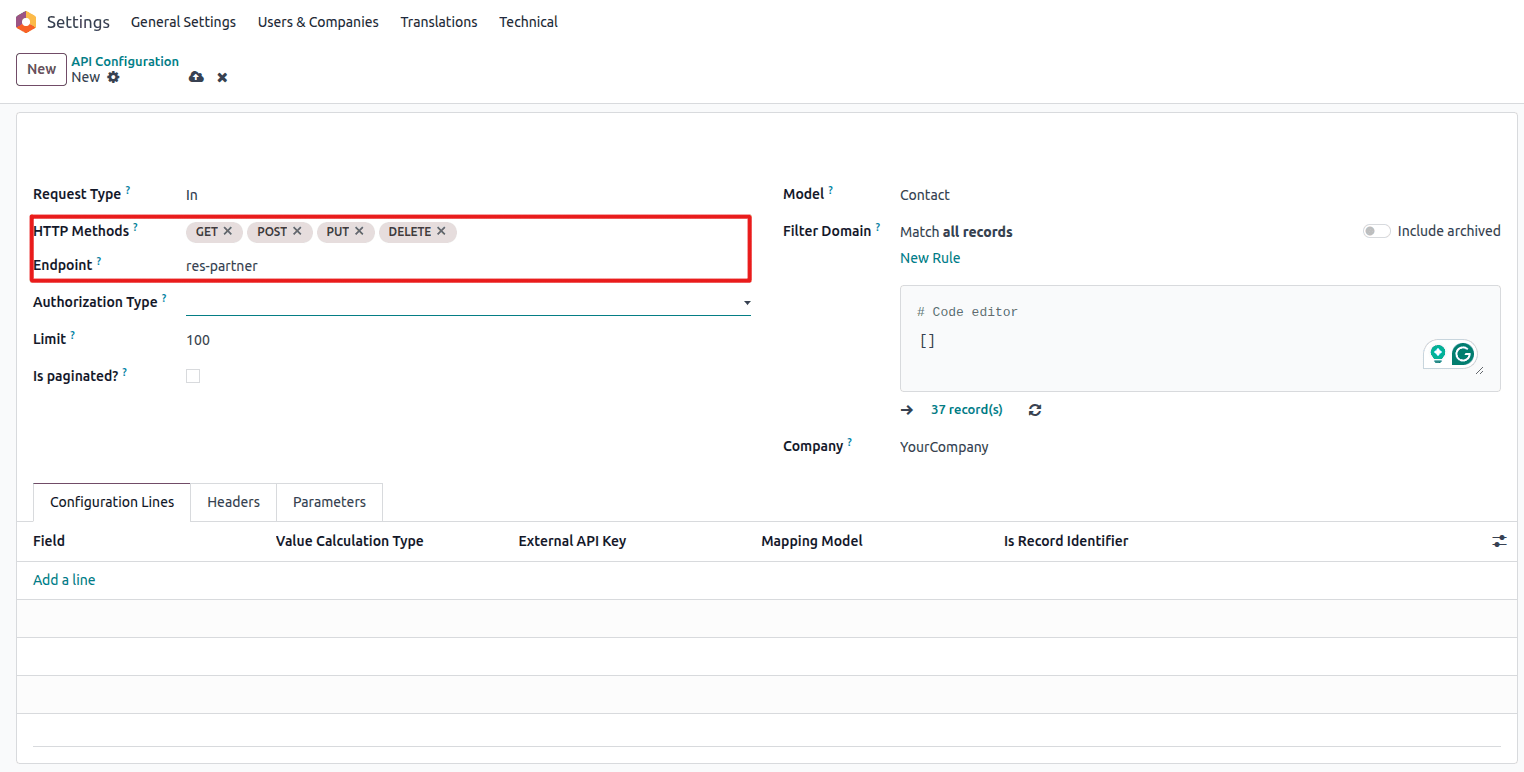
Task: Click the Odoo Settings app logo
Action: pos(26,22)
